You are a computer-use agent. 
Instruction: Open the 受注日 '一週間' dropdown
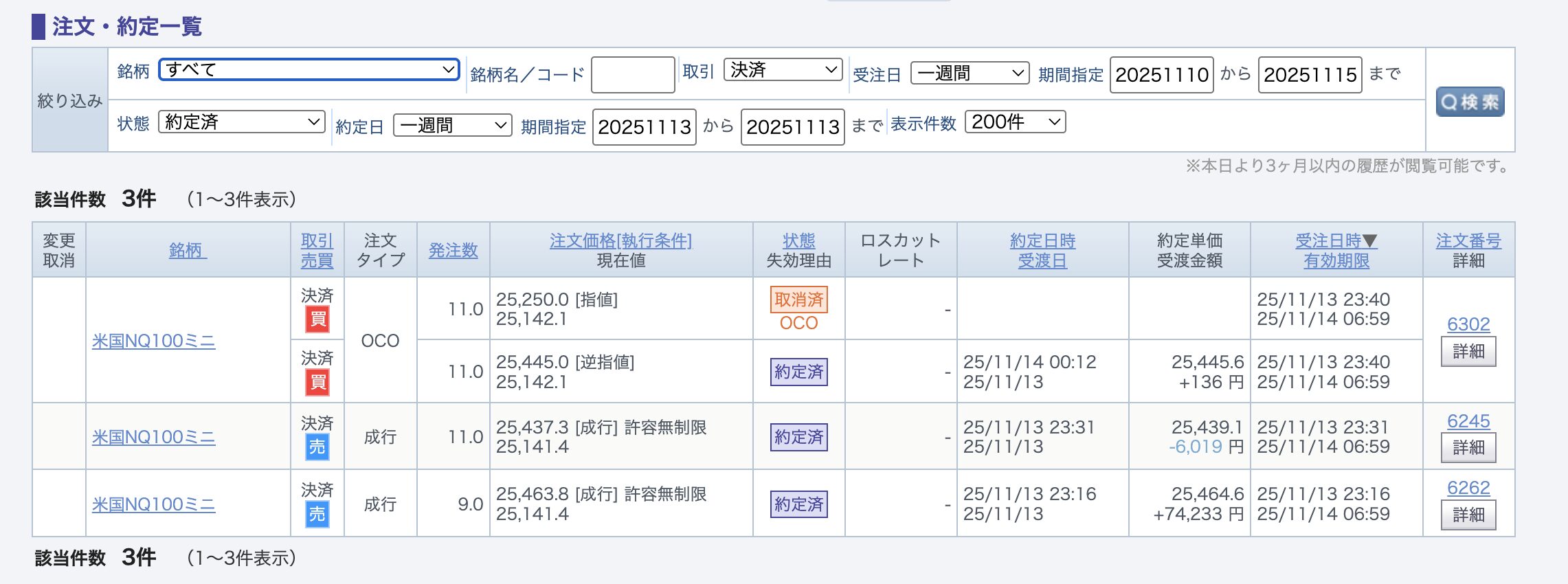970,73
